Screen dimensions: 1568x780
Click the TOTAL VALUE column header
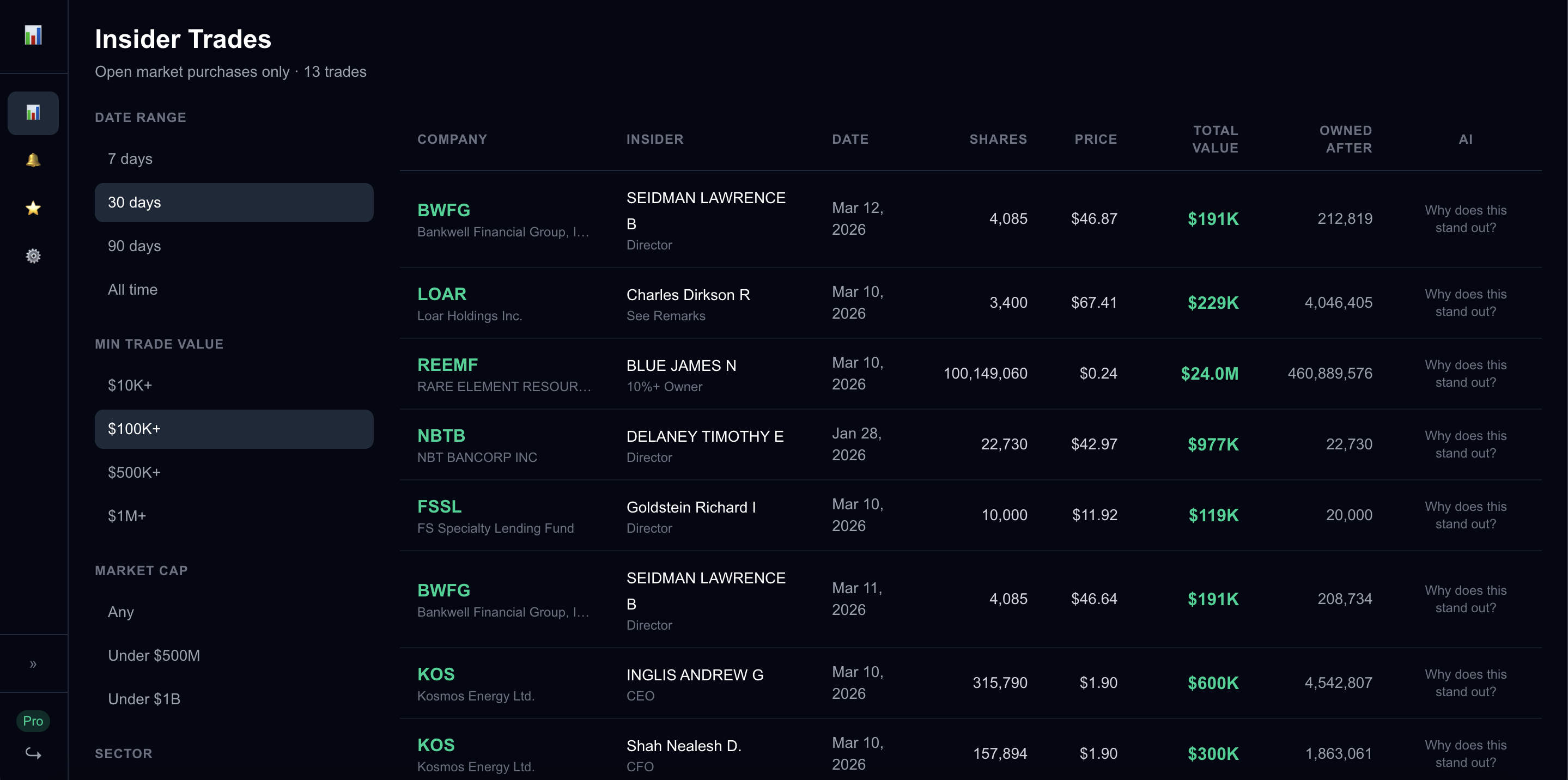coord(1215,139)
